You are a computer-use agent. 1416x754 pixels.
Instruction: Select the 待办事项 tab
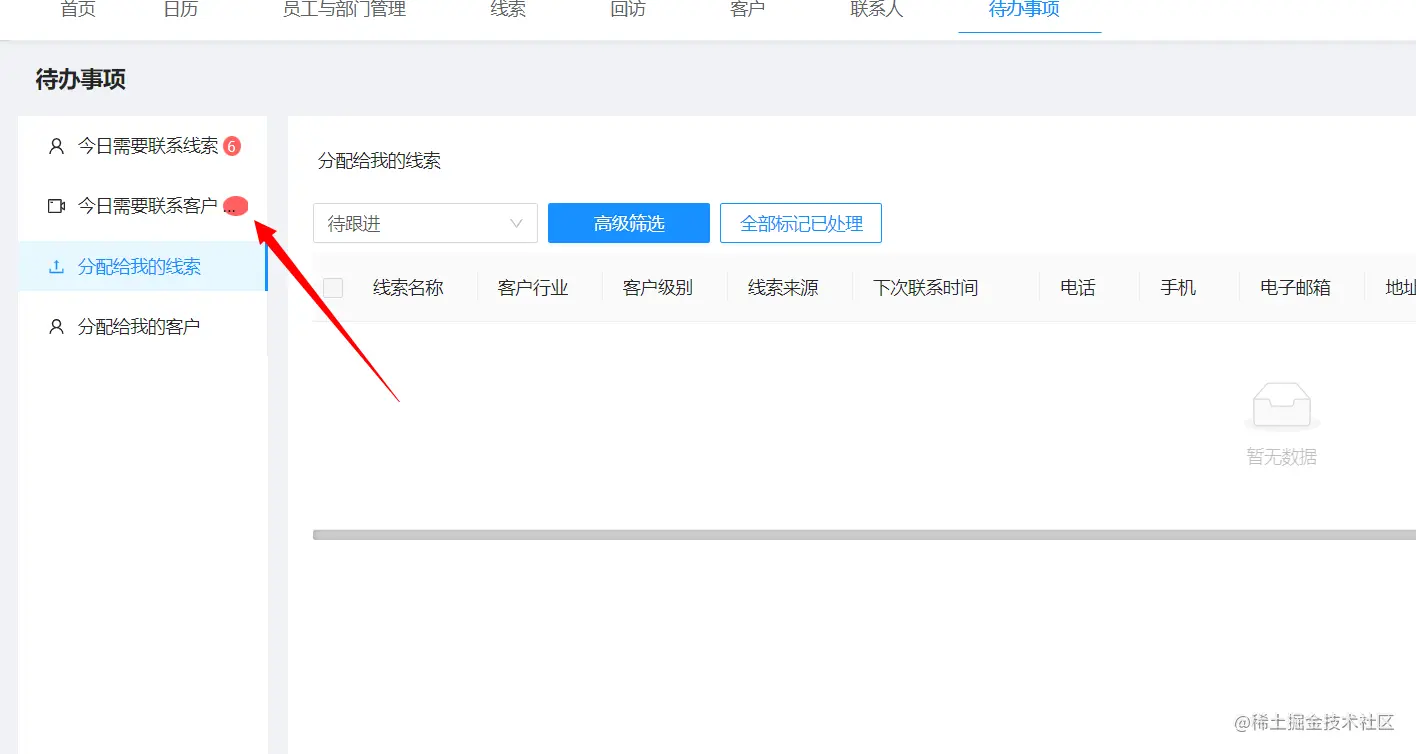pos(1024,10)
